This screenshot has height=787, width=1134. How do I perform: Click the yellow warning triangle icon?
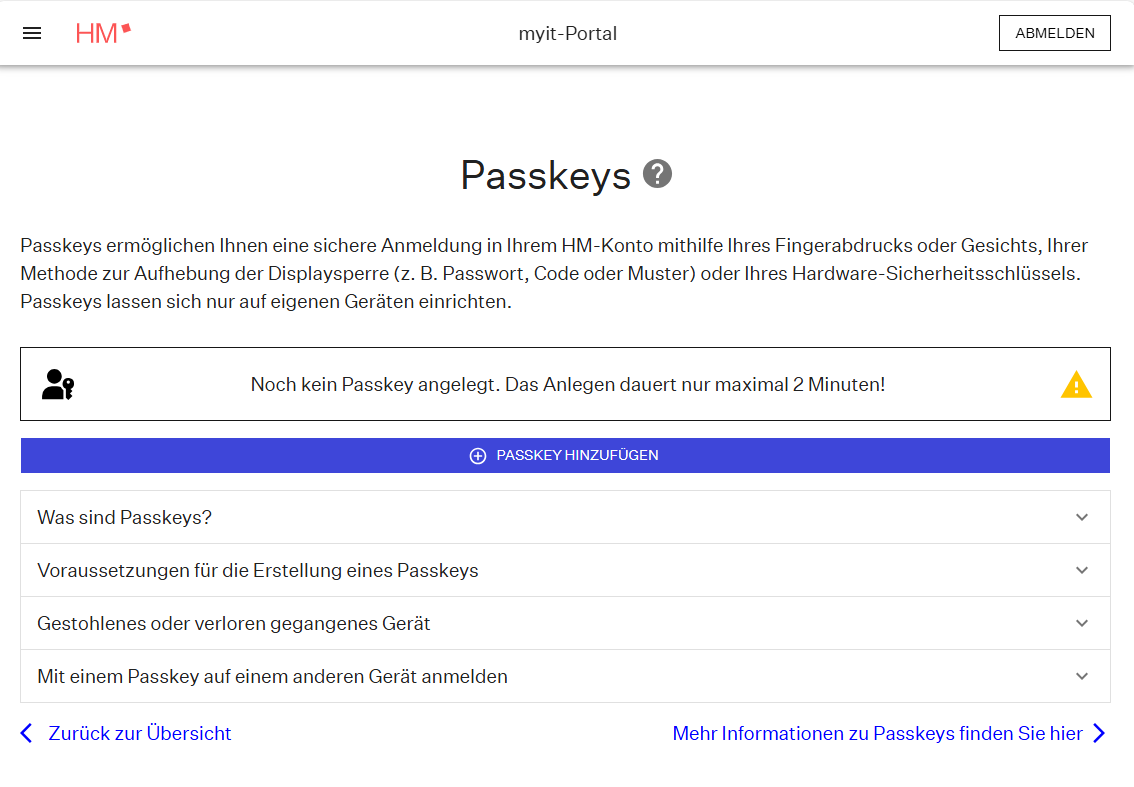1076,385
